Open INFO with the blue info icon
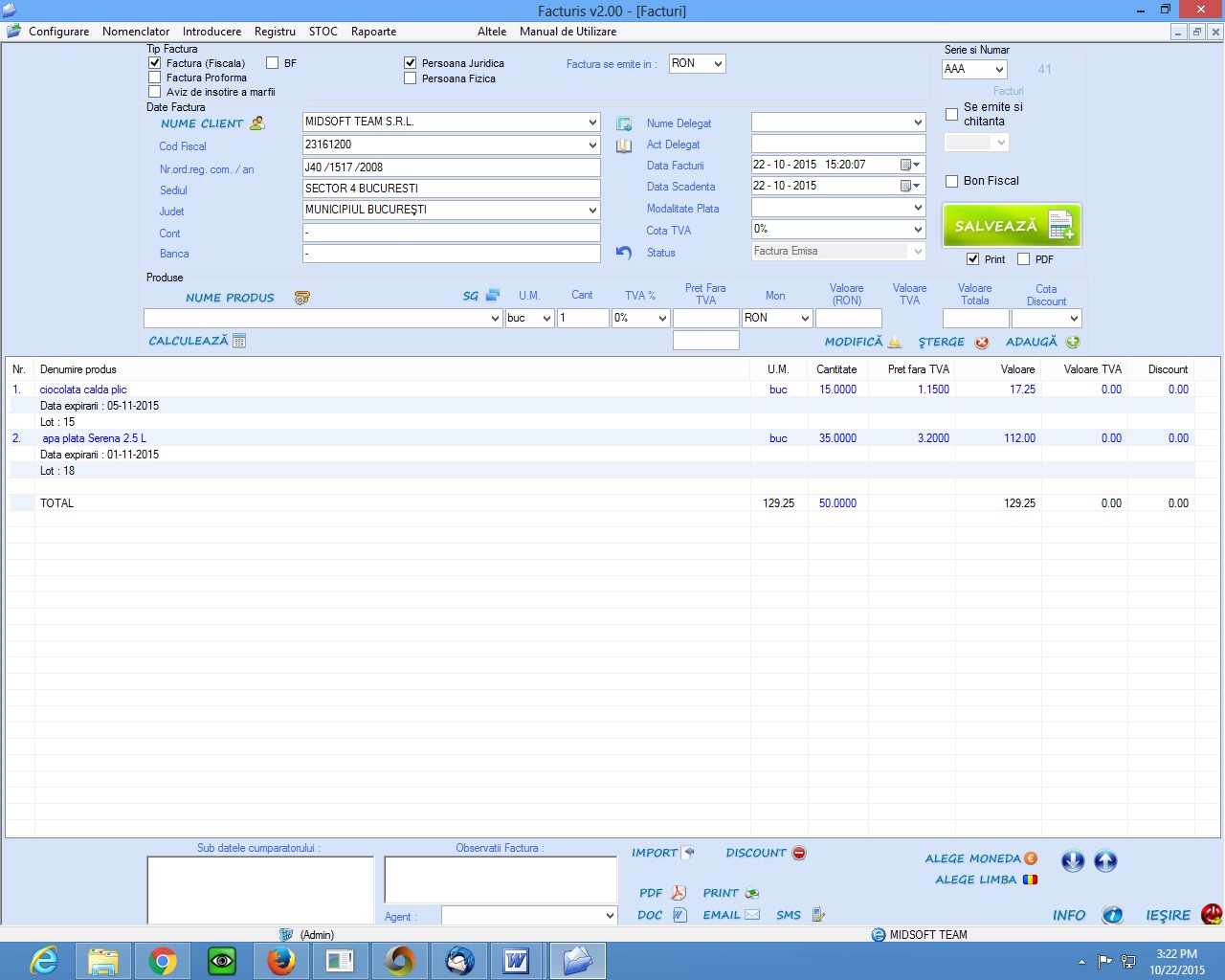This screenshot has height=980, width=1225. click(x=1112, y=915)
